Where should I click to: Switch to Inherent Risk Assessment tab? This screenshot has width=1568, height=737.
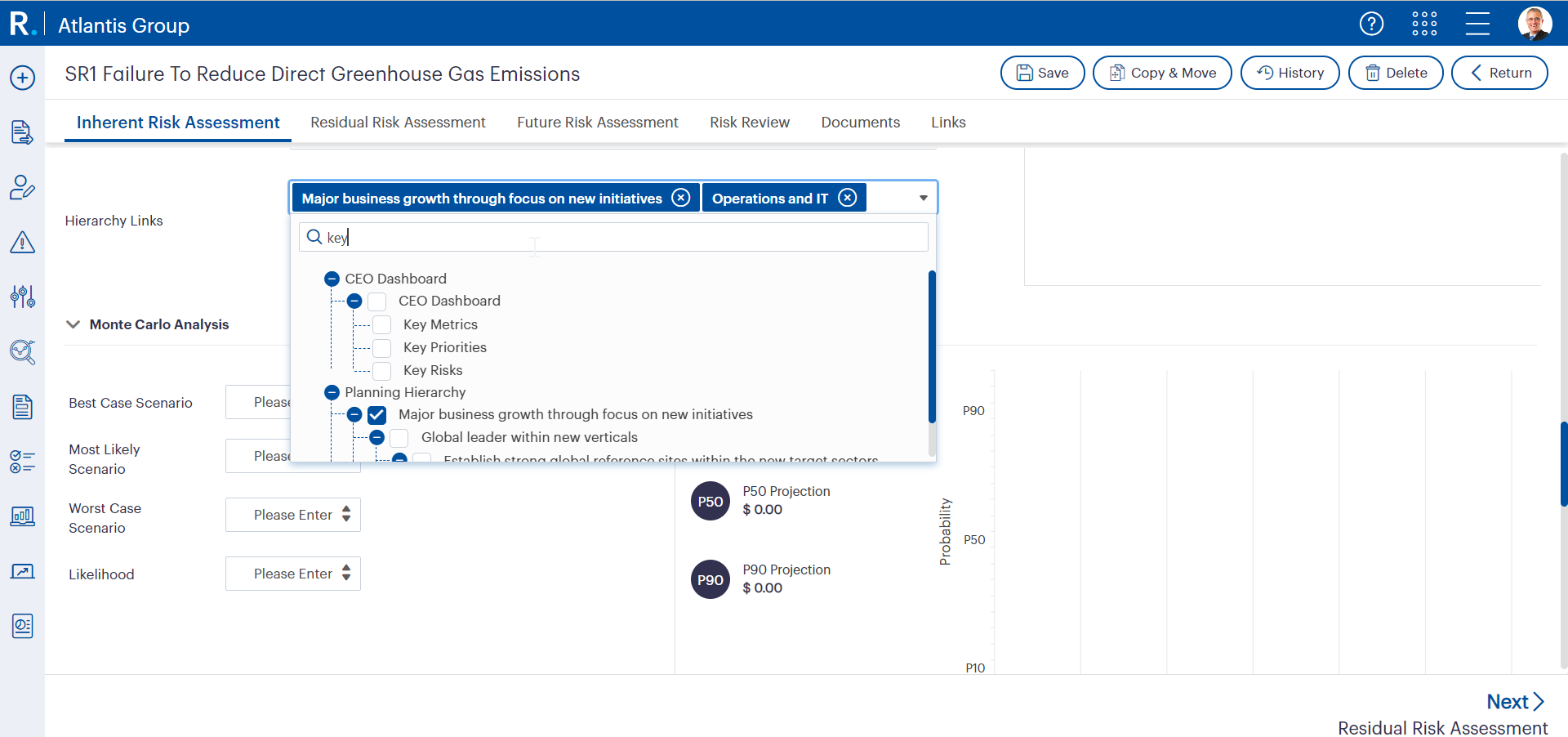tap(178, 123)
